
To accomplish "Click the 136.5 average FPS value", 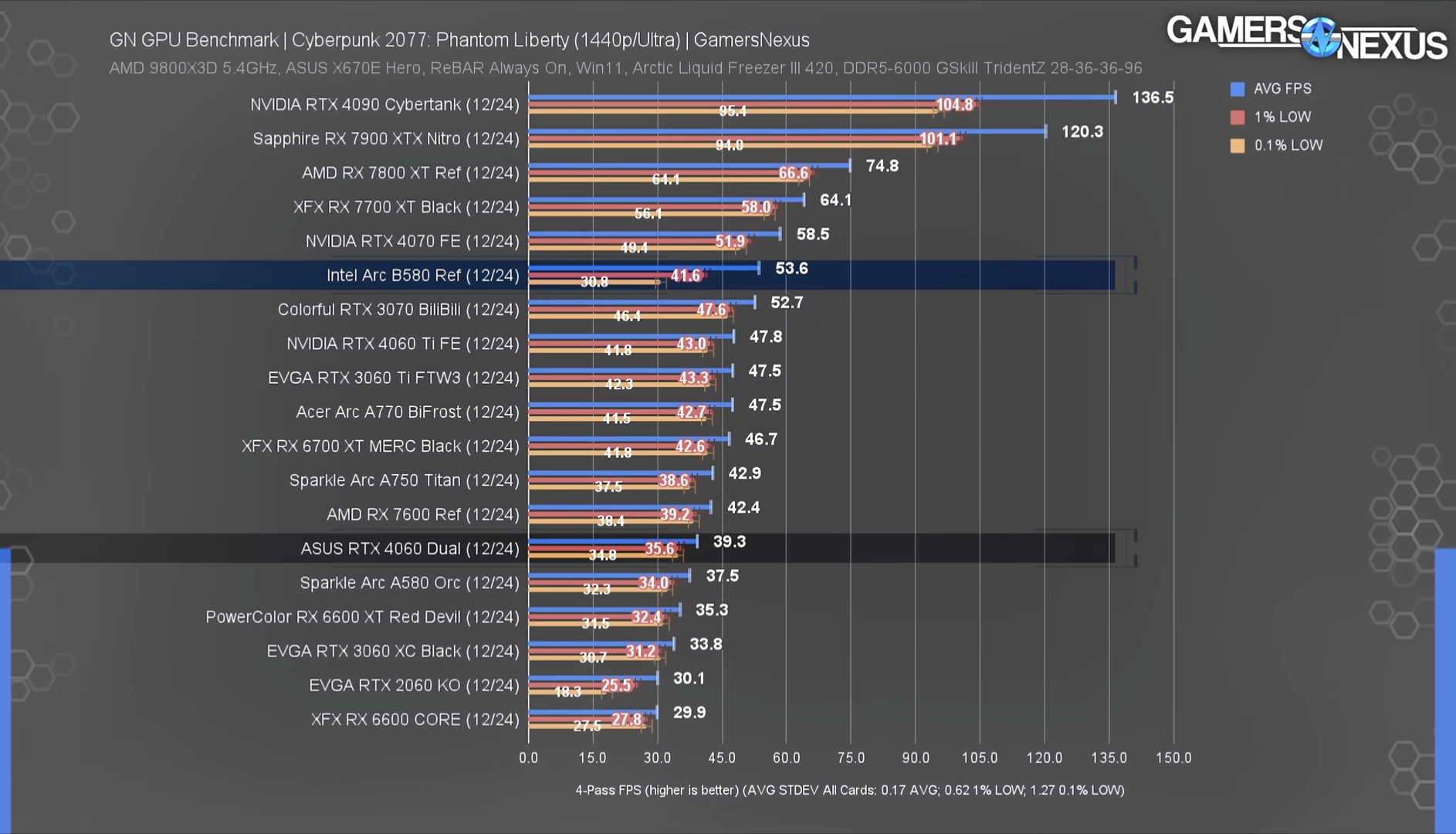I will [1153, 97].
